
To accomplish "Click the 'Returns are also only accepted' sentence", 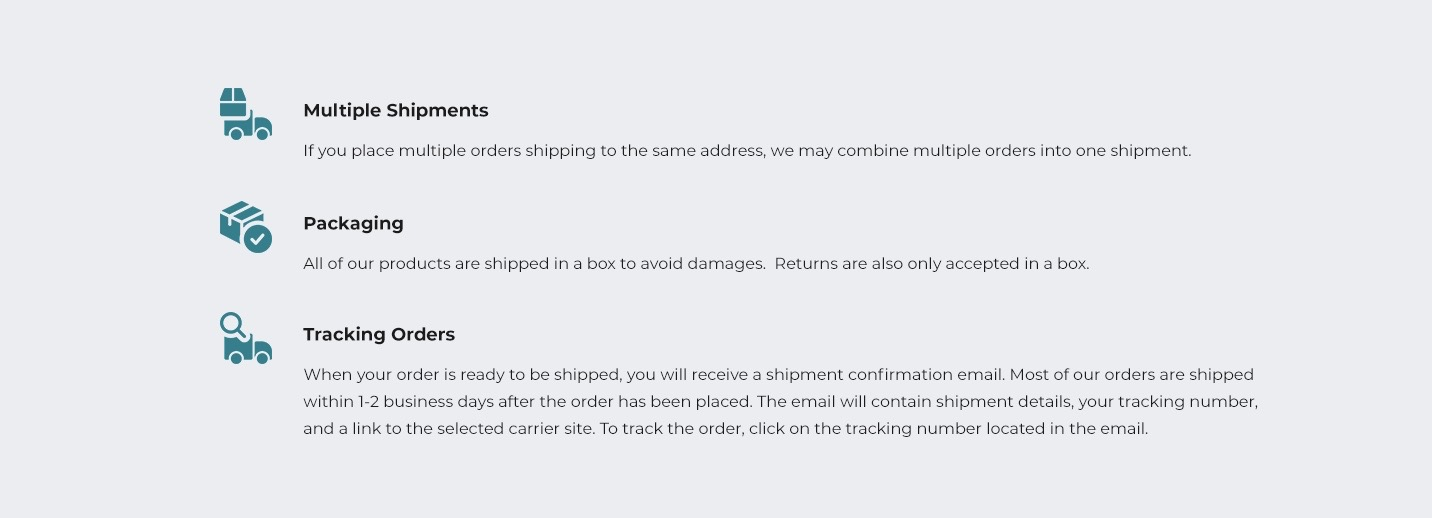I will point(932,264).
